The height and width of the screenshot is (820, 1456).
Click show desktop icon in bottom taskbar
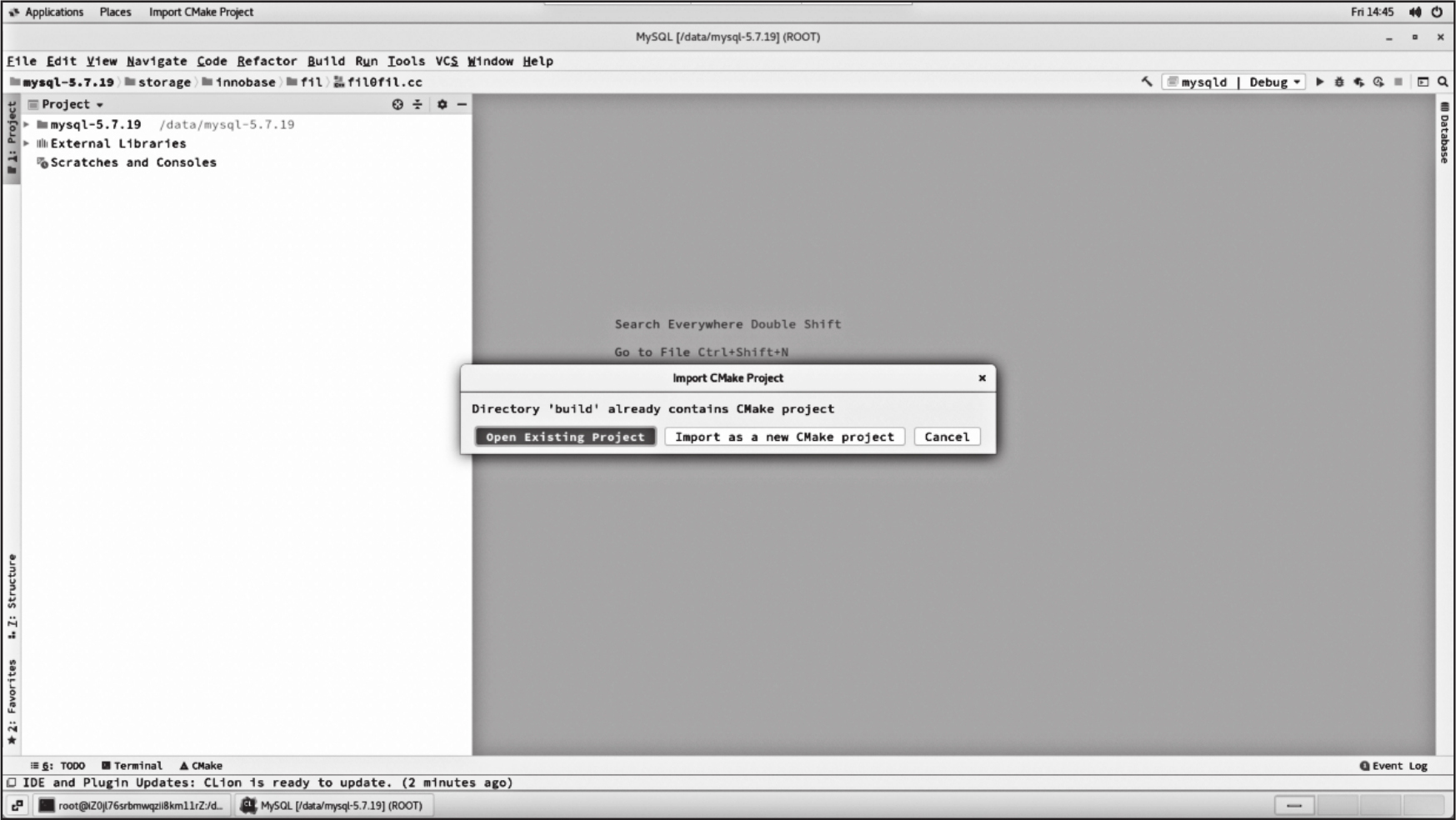[18, 805]
